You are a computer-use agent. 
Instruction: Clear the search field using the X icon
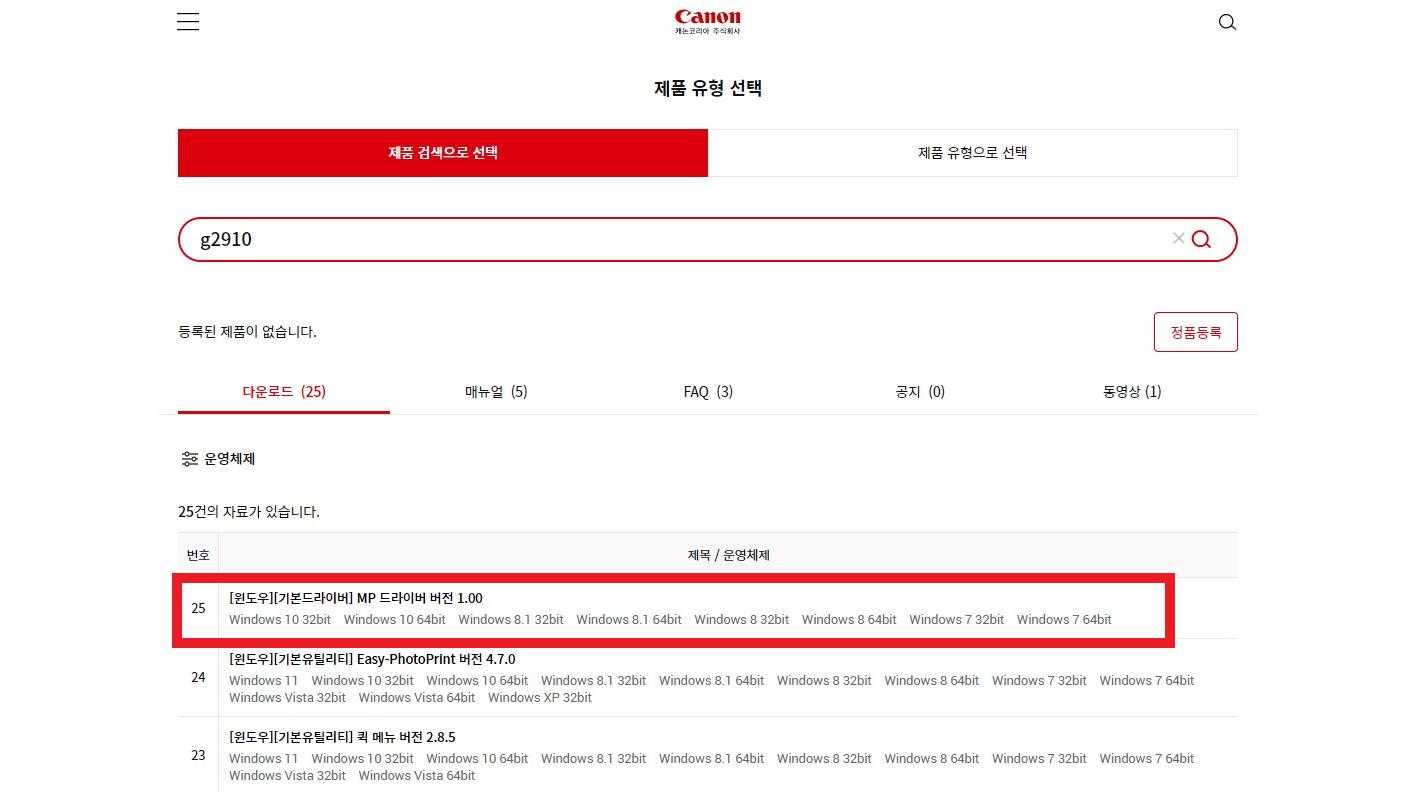click(x=1178, y=238)
